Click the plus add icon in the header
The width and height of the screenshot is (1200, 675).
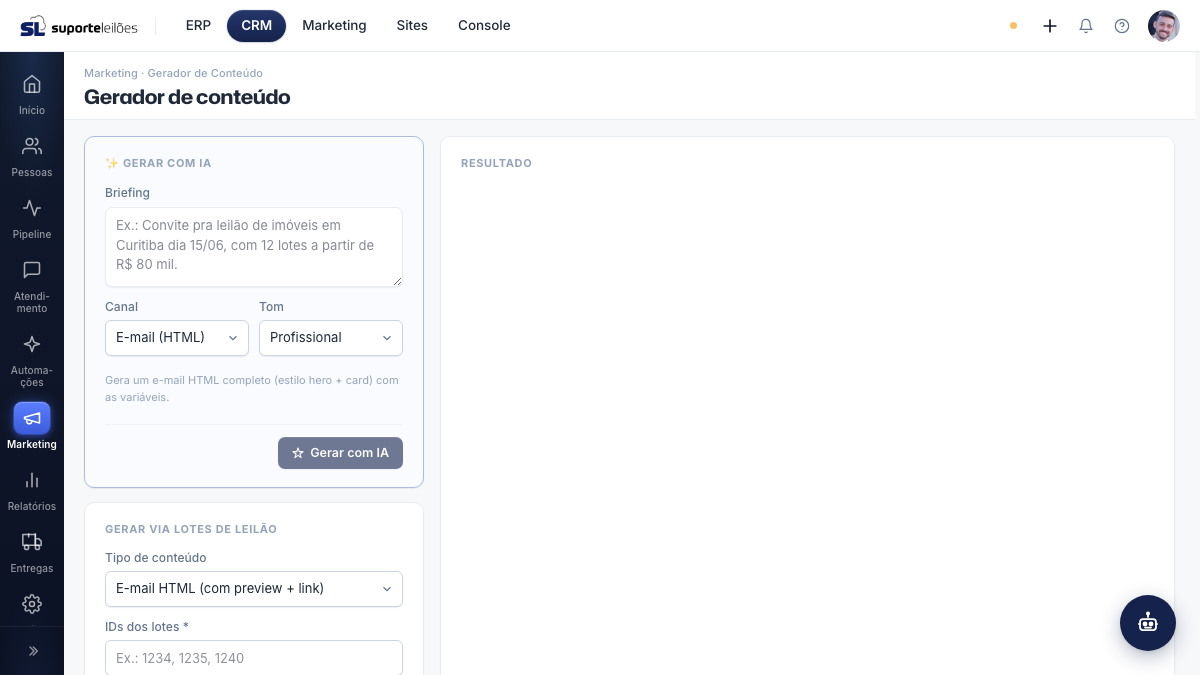click(1050, 26)
